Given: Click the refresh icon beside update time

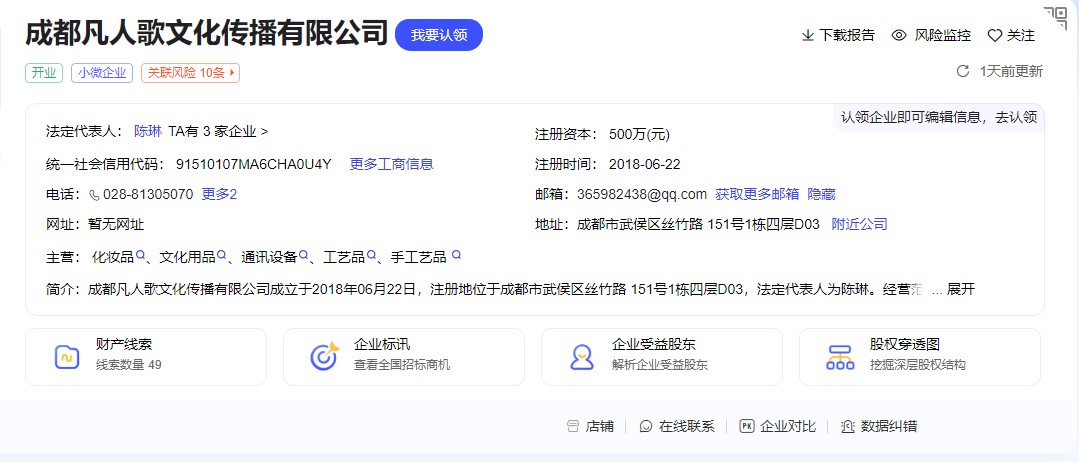Looking at the screenshot, I should (963, 71).
